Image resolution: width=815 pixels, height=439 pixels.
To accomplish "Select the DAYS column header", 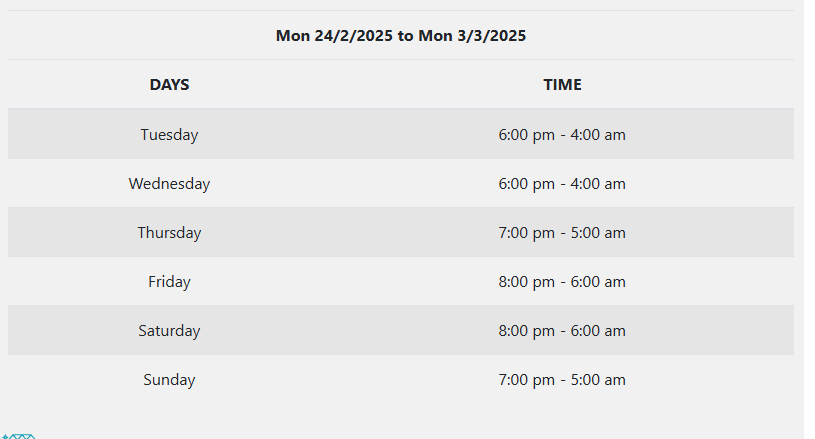I will 169,85.
